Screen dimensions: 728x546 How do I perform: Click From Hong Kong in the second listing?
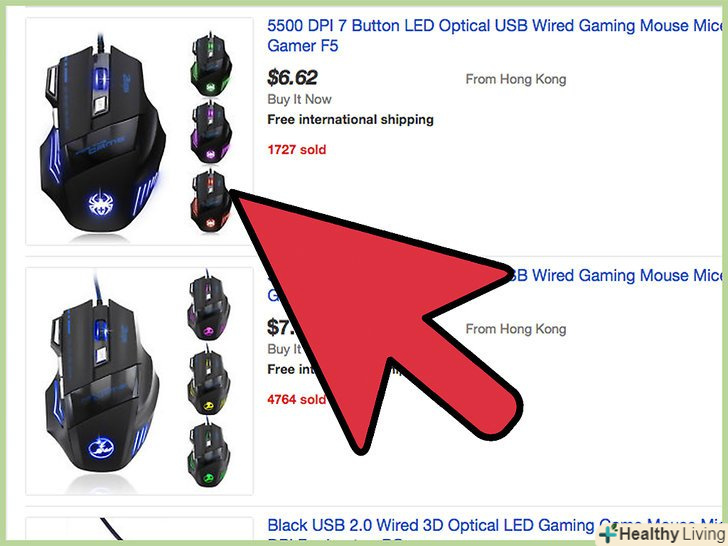click(x=516, y=329)
